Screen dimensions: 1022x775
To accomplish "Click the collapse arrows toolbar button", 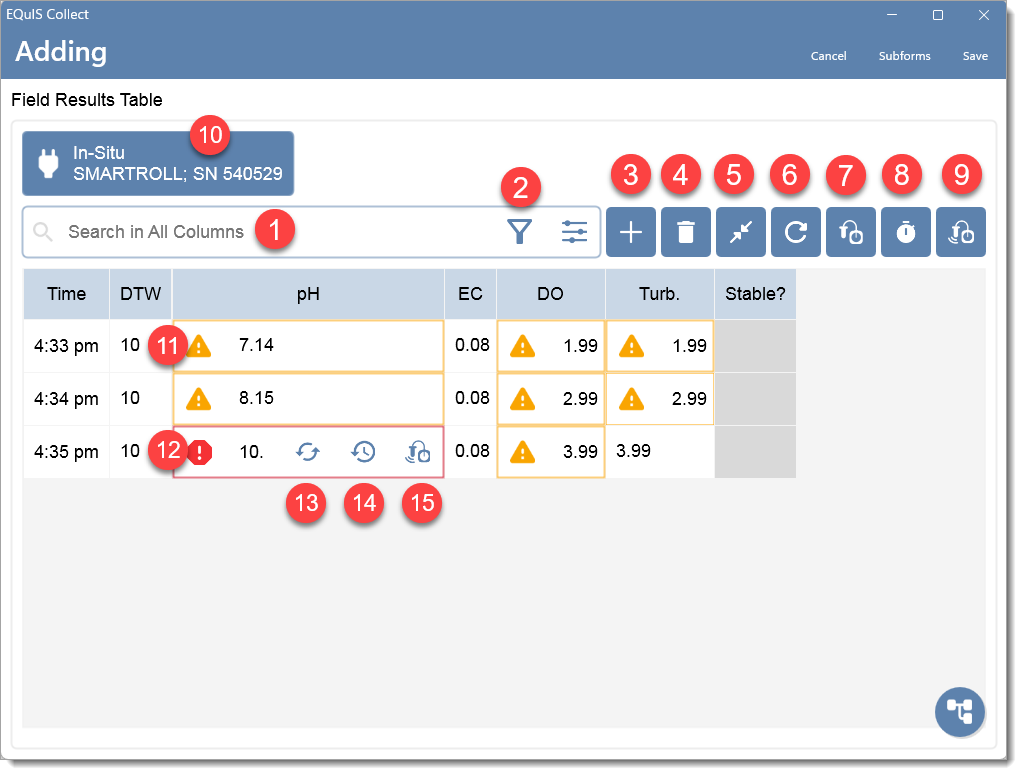I will pyautogui.click(x=741, y=232).
